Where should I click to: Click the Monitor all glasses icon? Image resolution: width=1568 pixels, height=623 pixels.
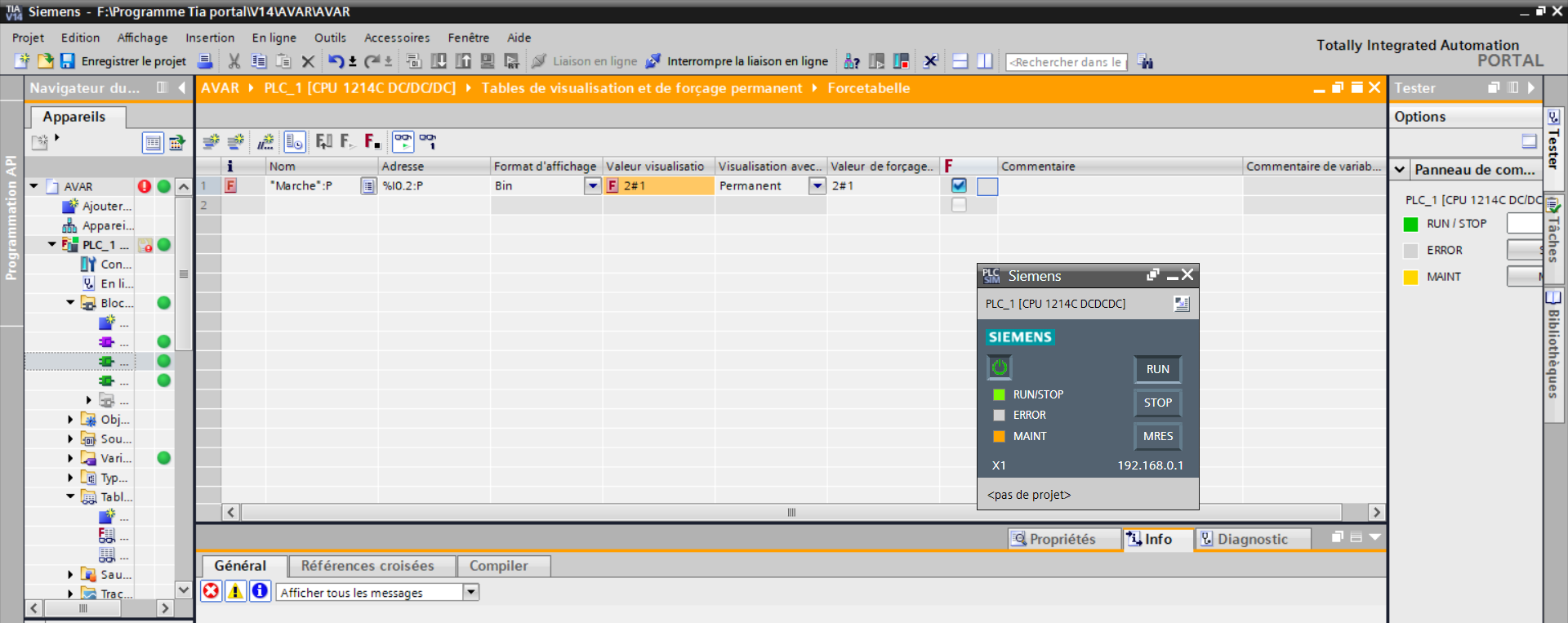403,142
